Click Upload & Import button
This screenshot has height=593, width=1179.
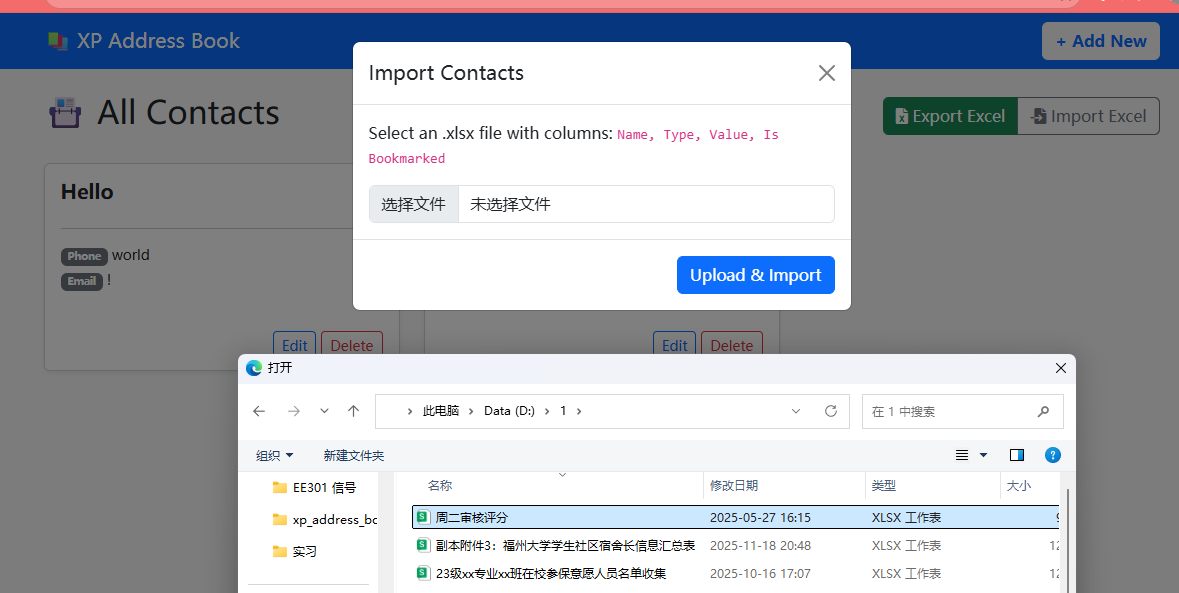(756, 274)
